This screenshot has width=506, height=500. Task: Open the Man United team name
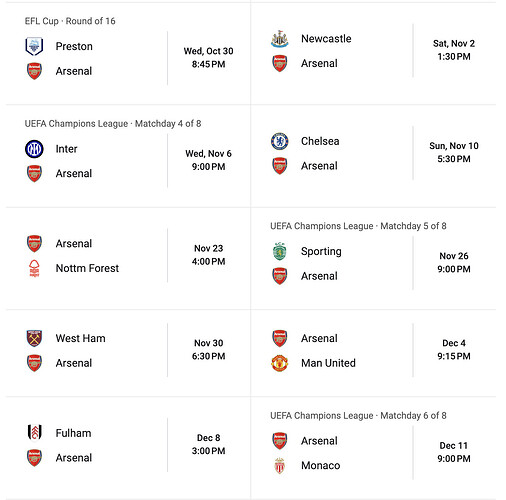click(328, 363)
